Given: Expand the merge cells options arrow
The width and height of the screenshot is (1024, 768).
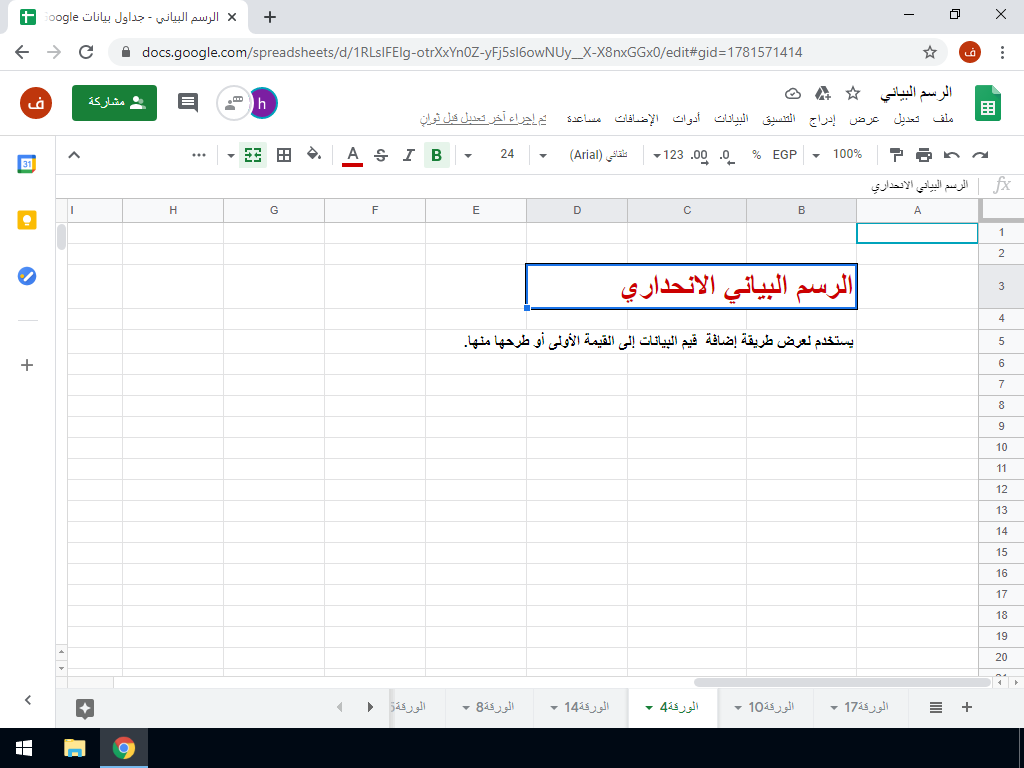Looking at the screenshot, I should click(x=231, y=155).
